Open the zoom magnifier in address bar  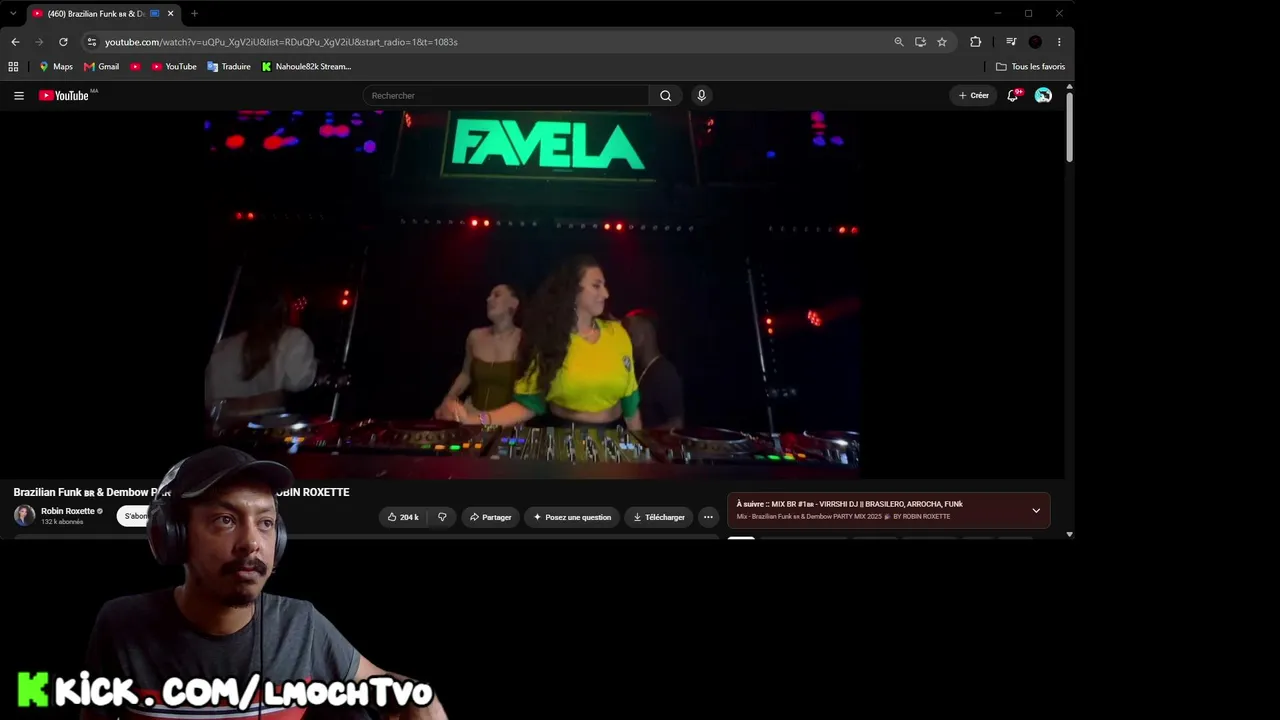(898, 42)
